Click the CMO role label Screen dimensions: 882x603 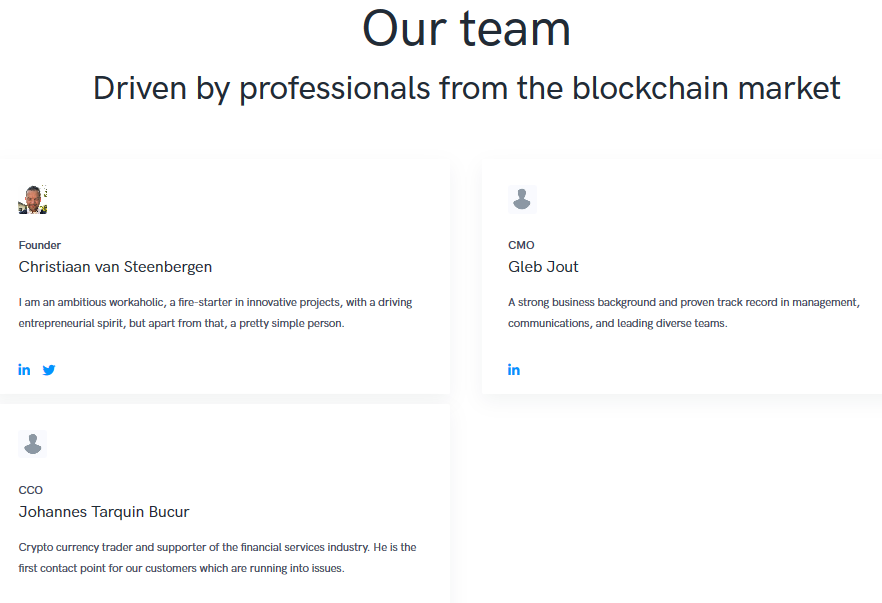(521, 245)
